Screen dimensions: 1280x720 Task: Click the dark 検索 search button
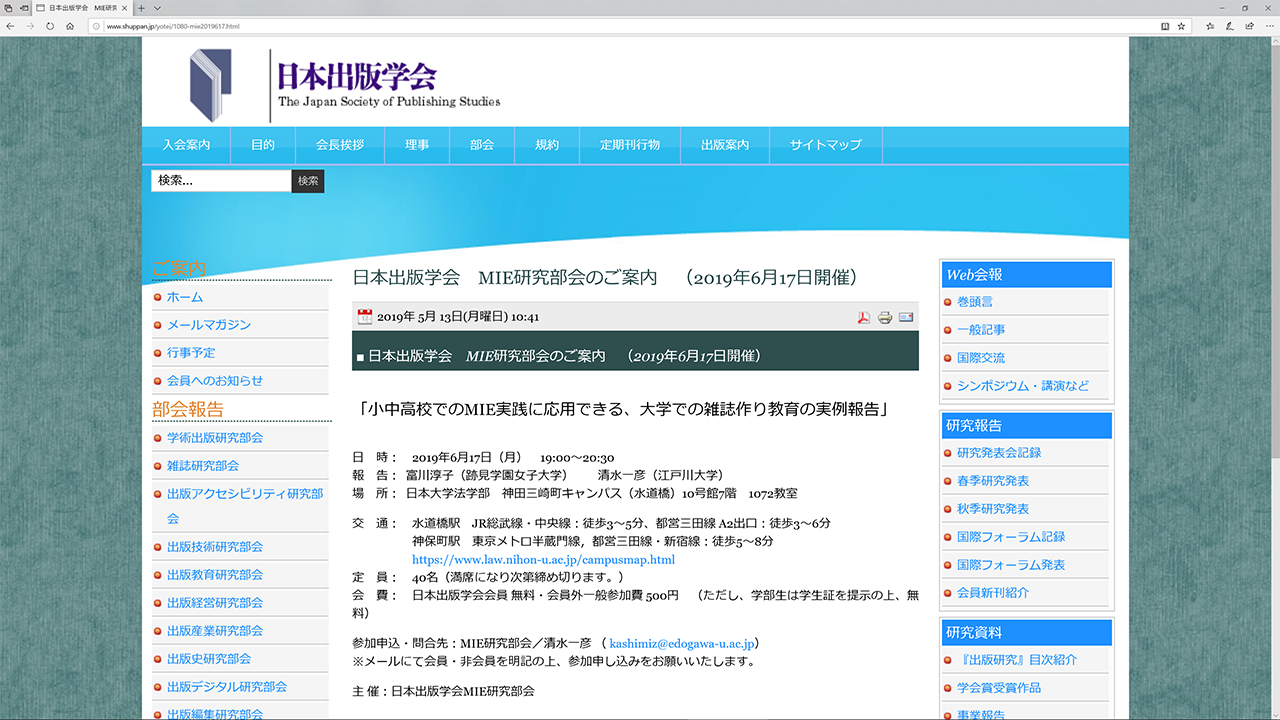308,181
